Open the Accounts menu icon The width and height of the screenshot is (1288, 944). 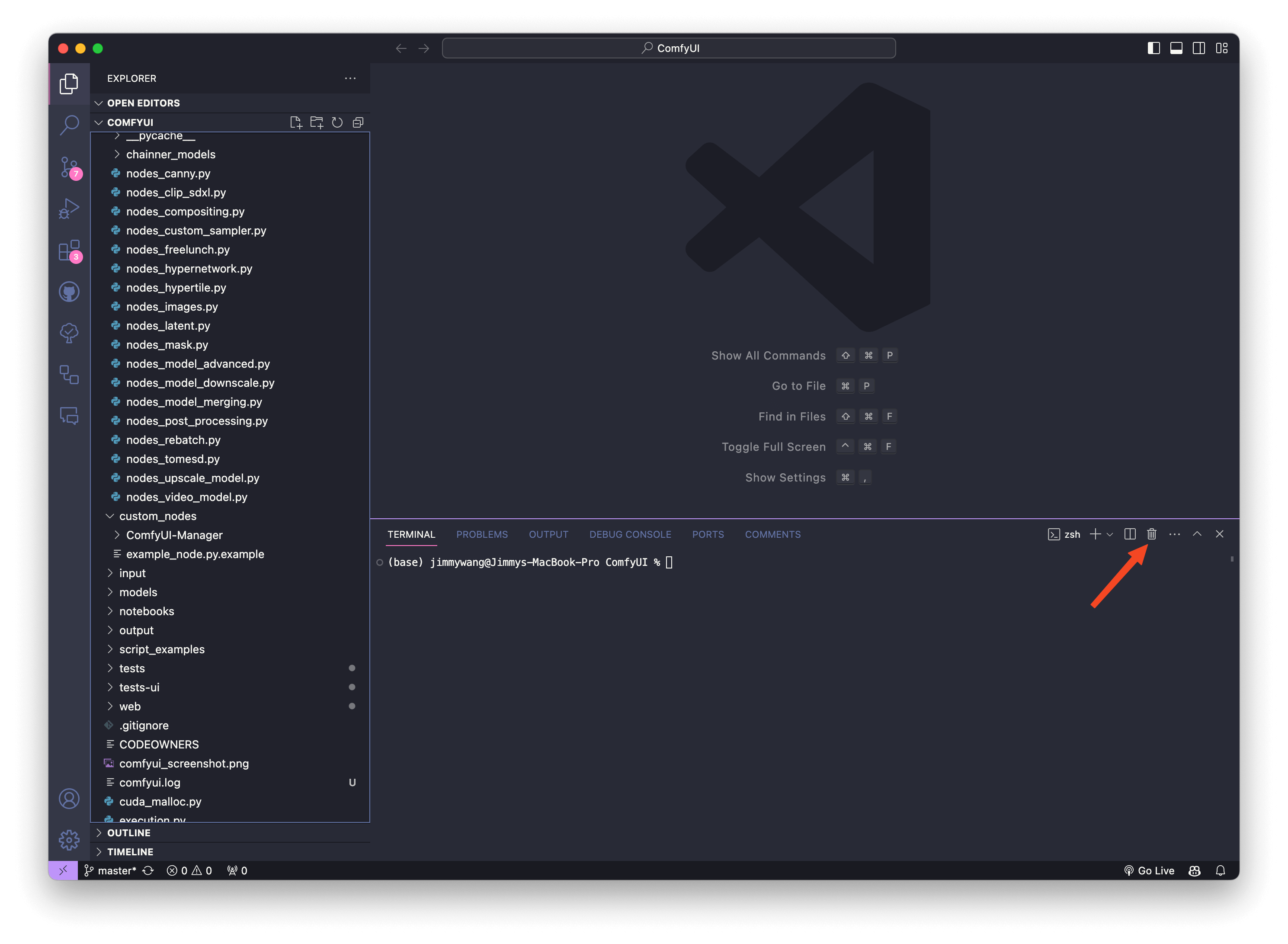tap(69, 799)
